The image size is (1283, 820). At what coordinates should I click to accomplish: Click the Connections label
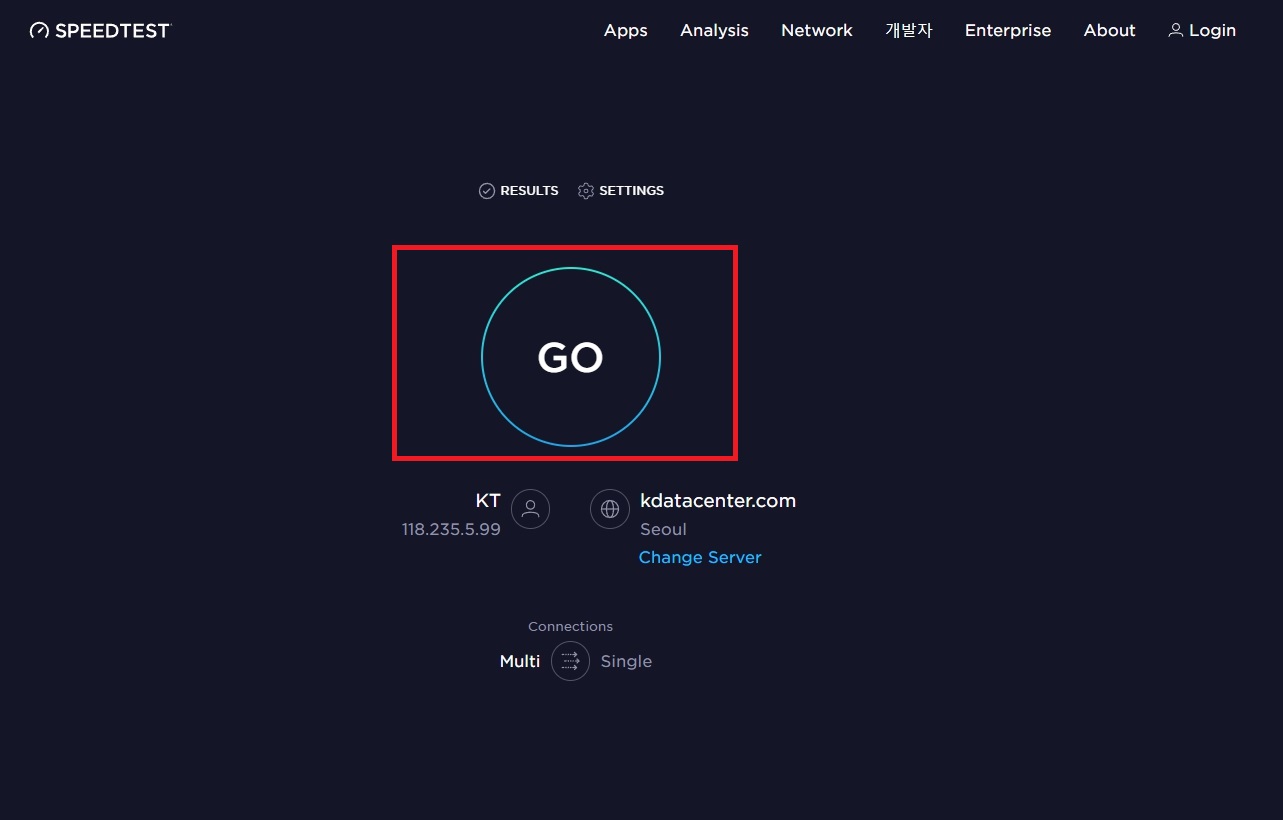click(570, 626)
